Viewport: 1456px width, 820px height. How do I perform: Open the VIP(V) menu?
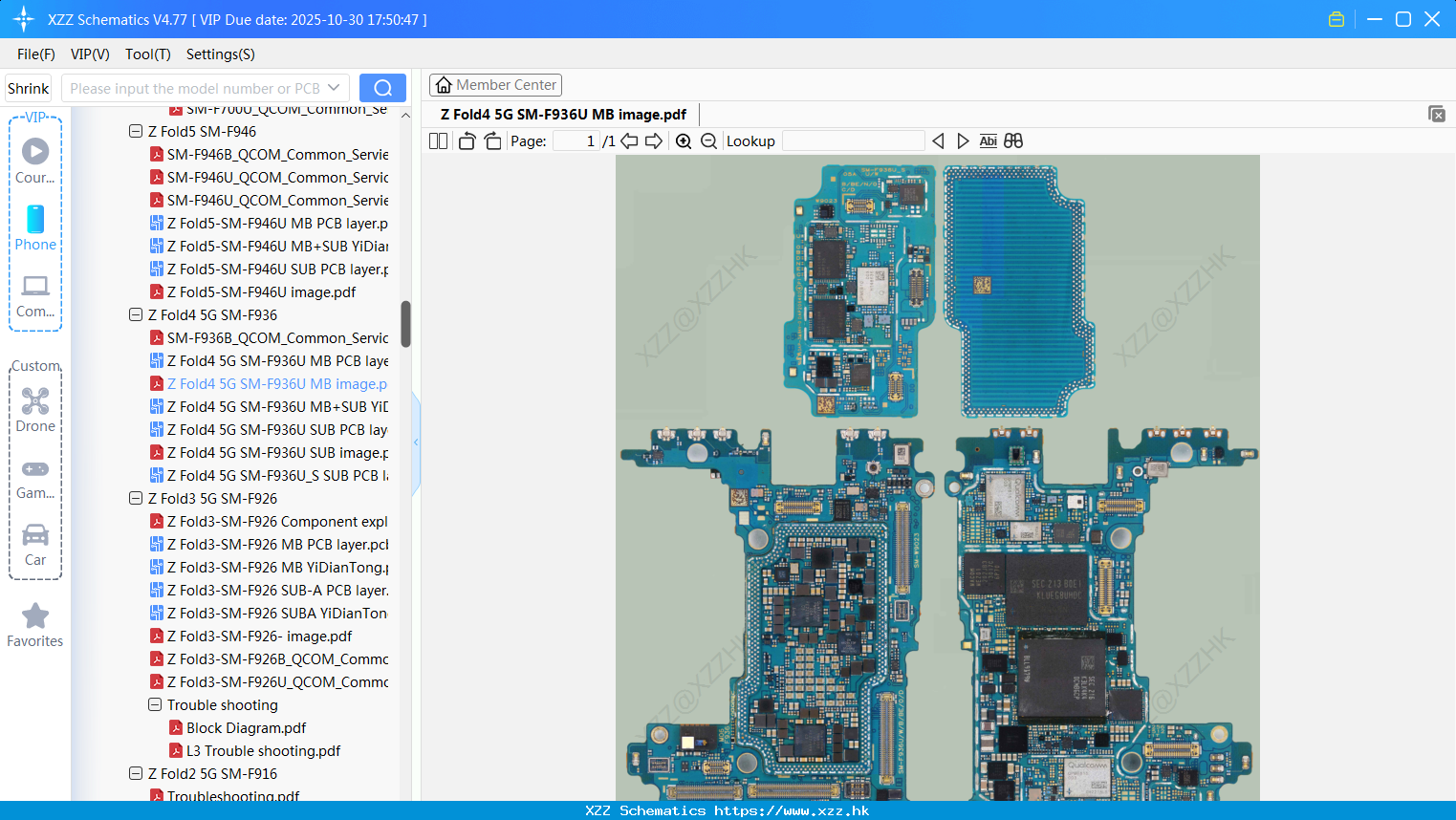pyautogui.click(x=90, y=54)
